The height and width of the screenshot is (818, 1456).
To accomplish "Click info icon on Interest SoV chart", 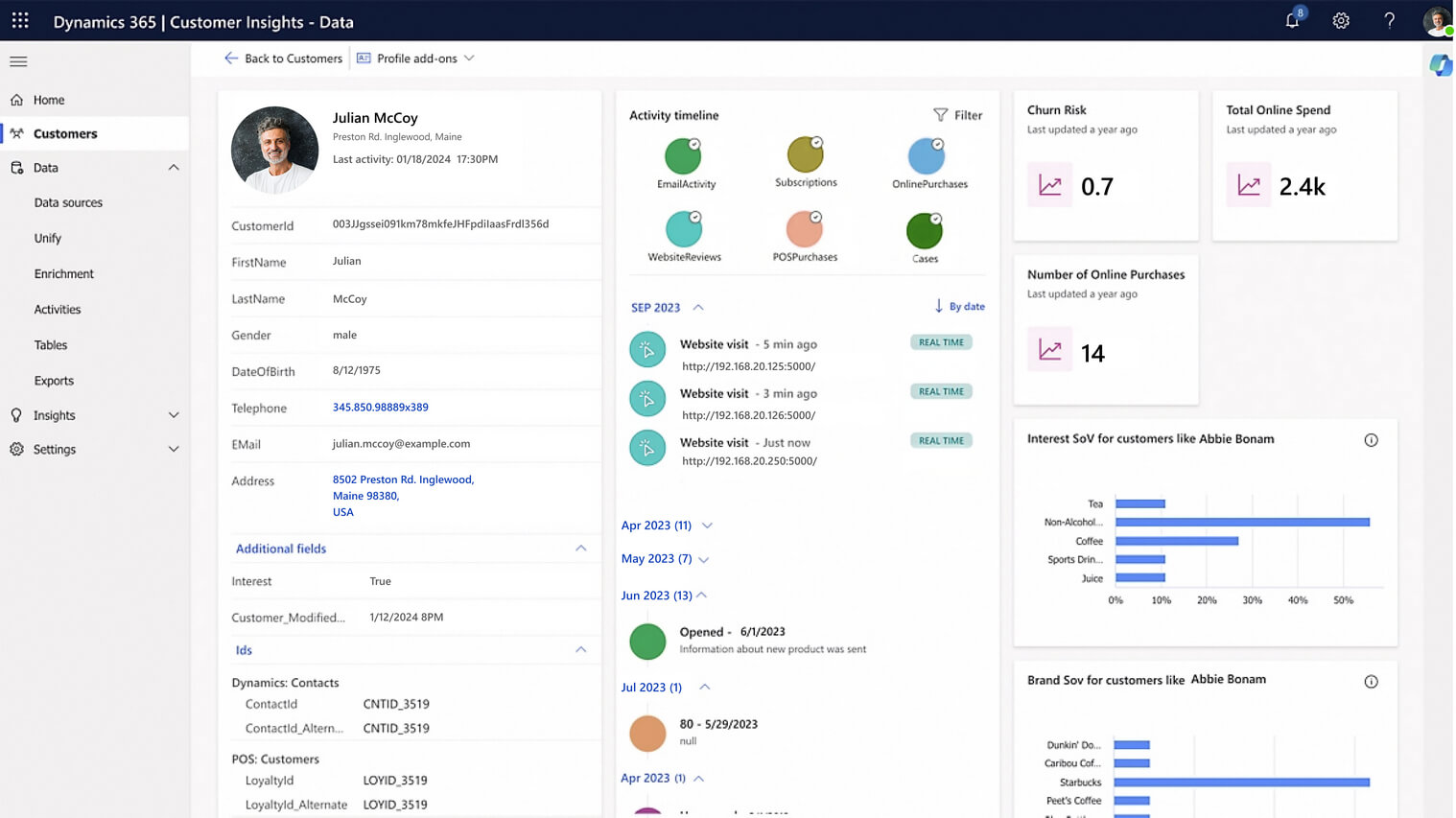I will pos(1371,440).
